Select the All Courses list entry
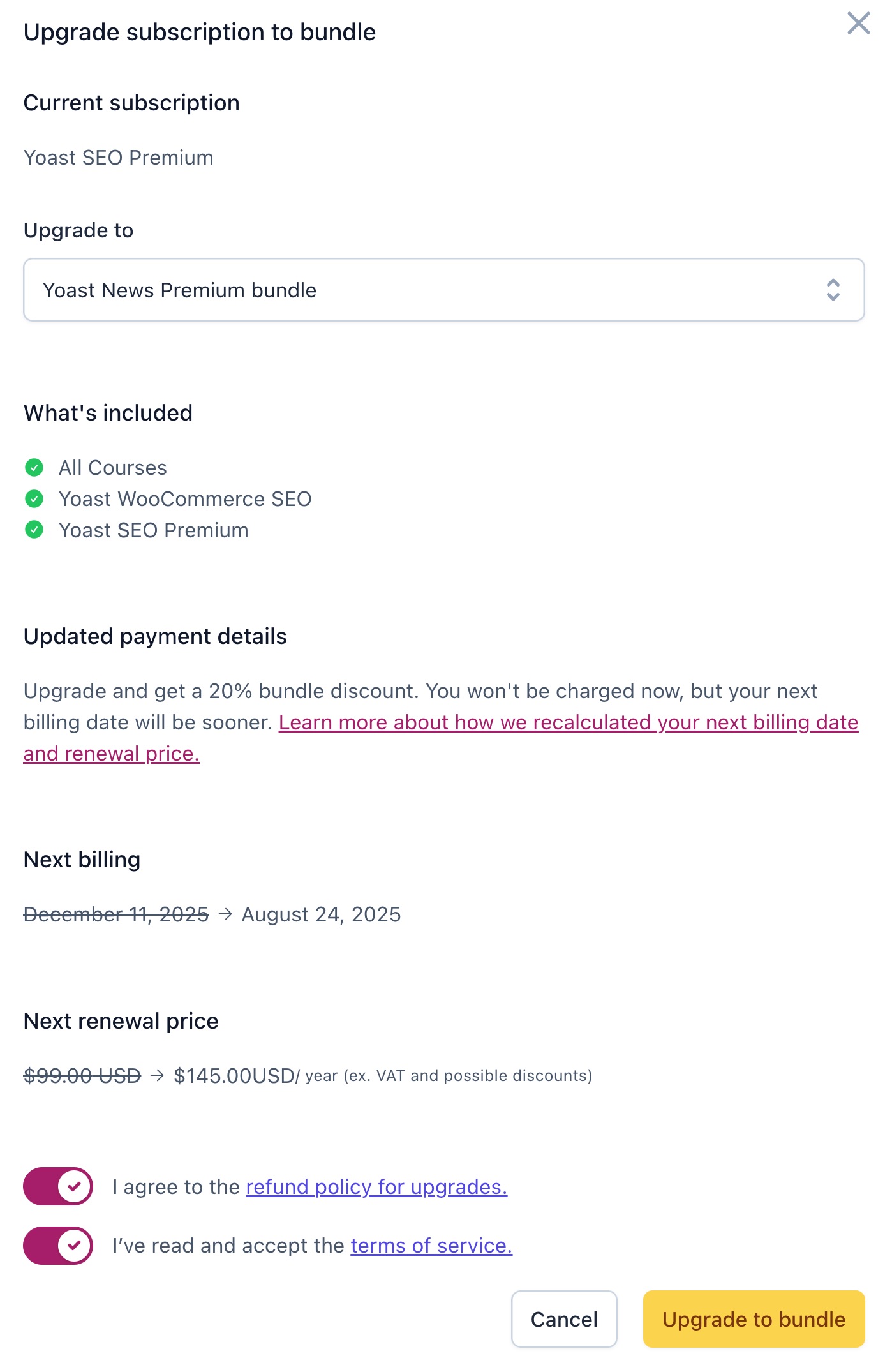Image resolution: width=892 pixels, height=1372 pixels. click(112, 467)
